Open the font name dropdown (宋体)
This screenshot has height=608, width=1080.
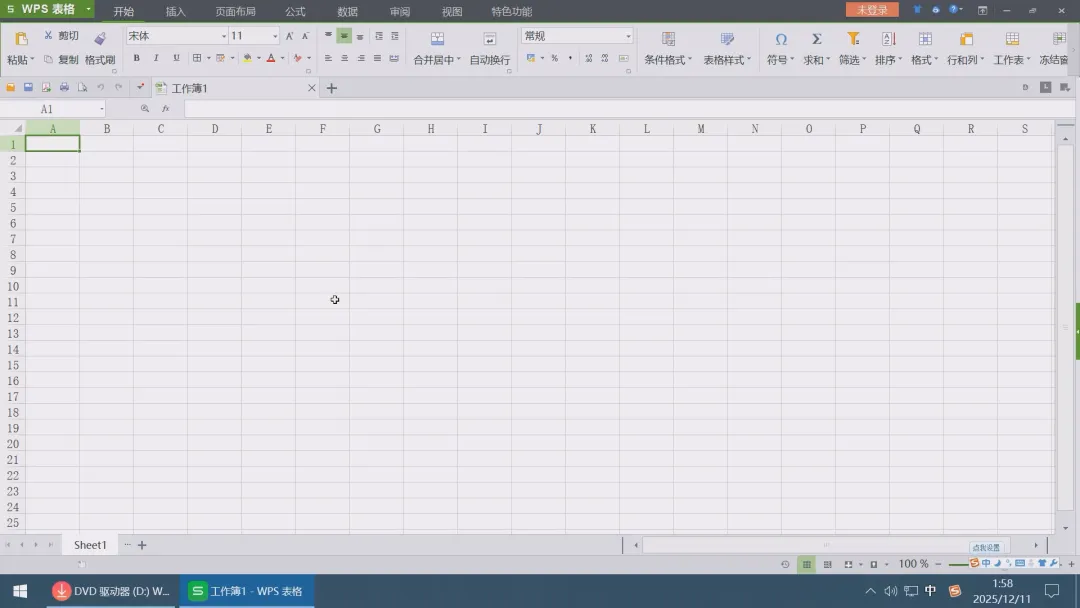[x=224, y=36]
